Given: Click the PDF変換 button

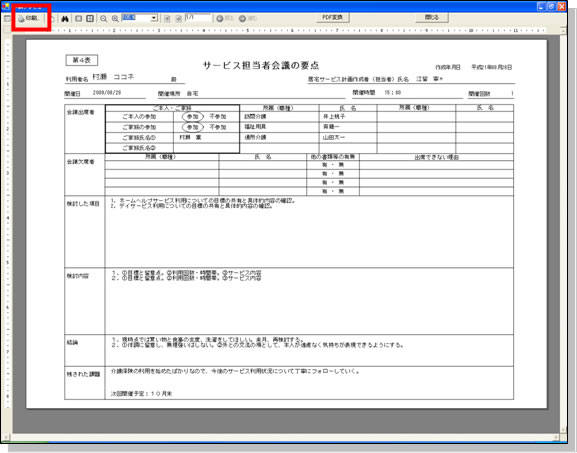Looking at the screenshot, I should tap(333, 18).
